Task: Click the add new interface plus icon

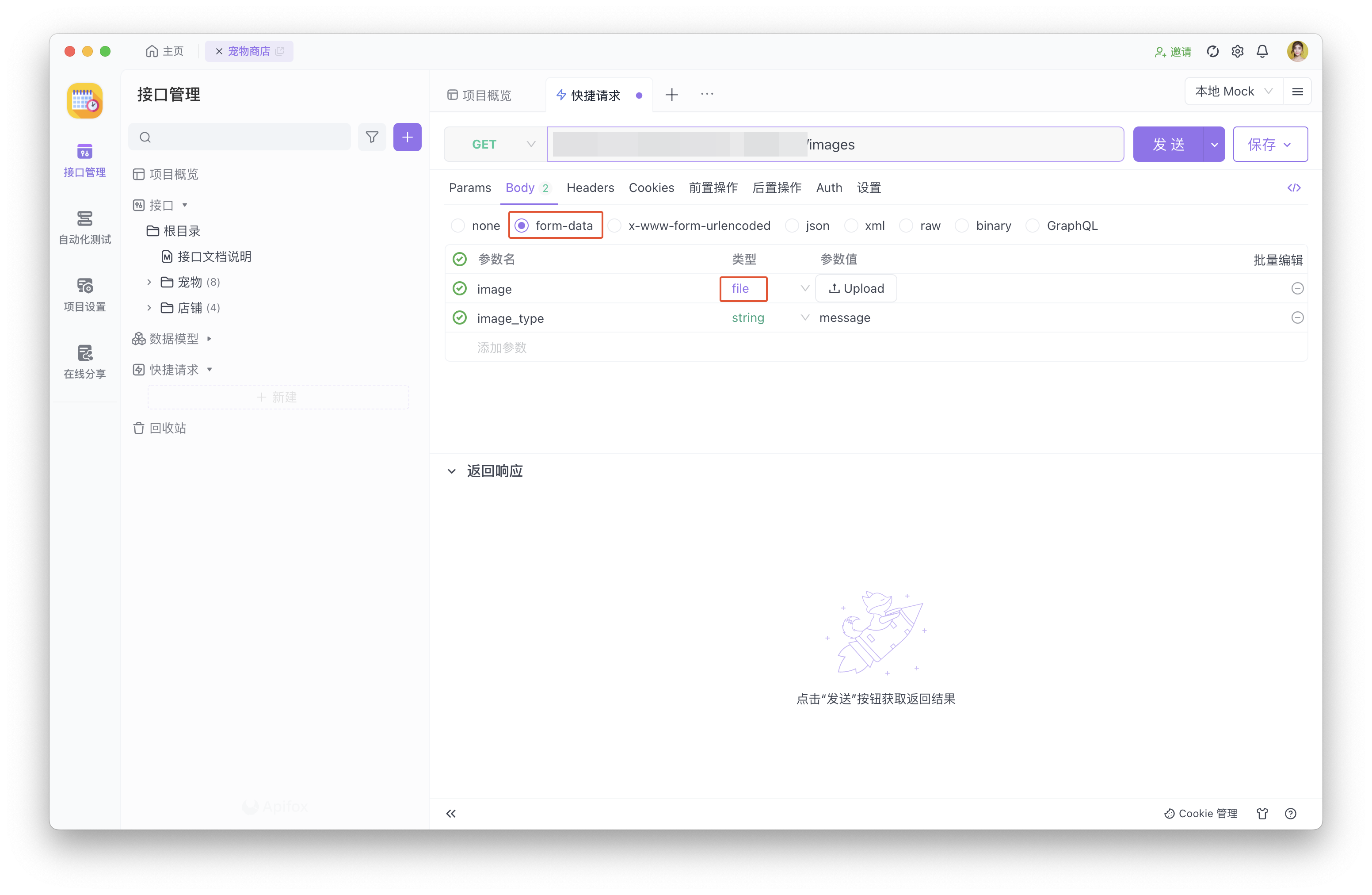Action: pyautogui.click(x=408, y=138)
